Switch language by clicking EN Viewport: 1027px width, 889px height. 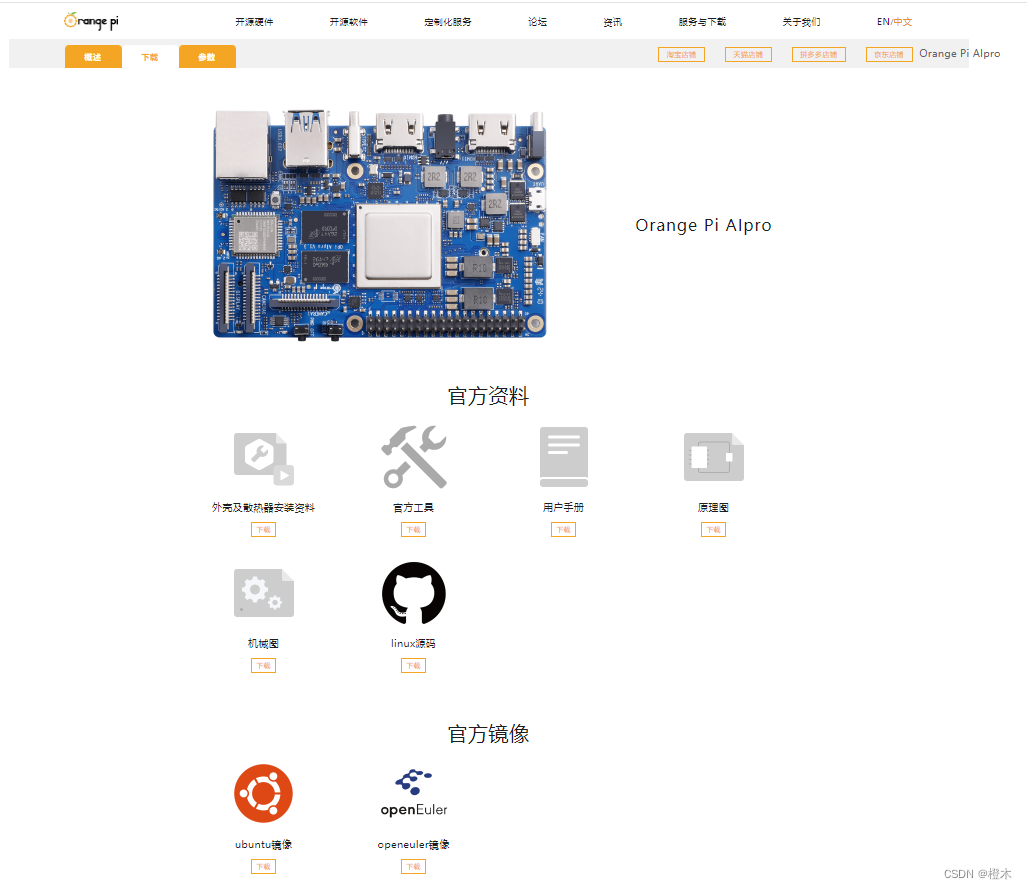point(882,20)
